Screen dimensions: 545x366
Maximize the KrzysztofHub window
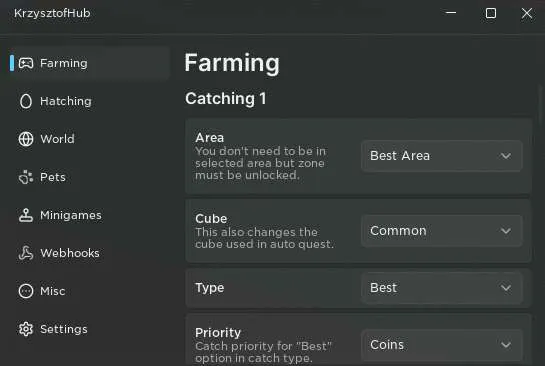491,13
